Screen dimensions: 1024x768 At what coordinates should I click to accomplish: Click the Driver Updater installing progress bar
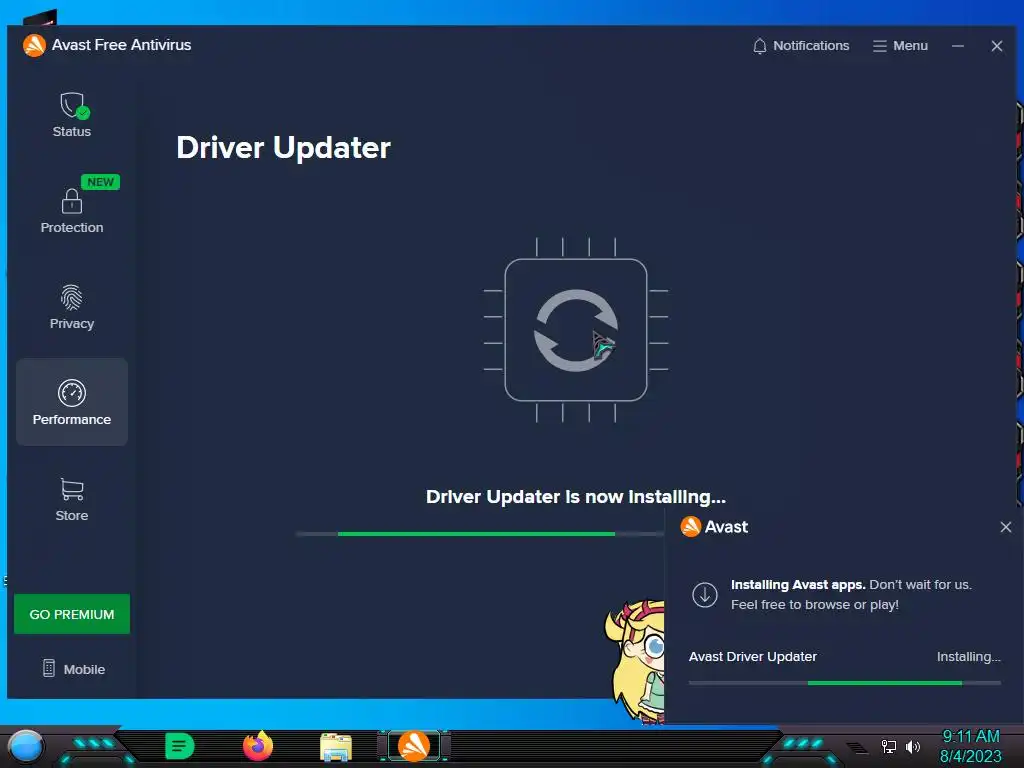[480, 534]
